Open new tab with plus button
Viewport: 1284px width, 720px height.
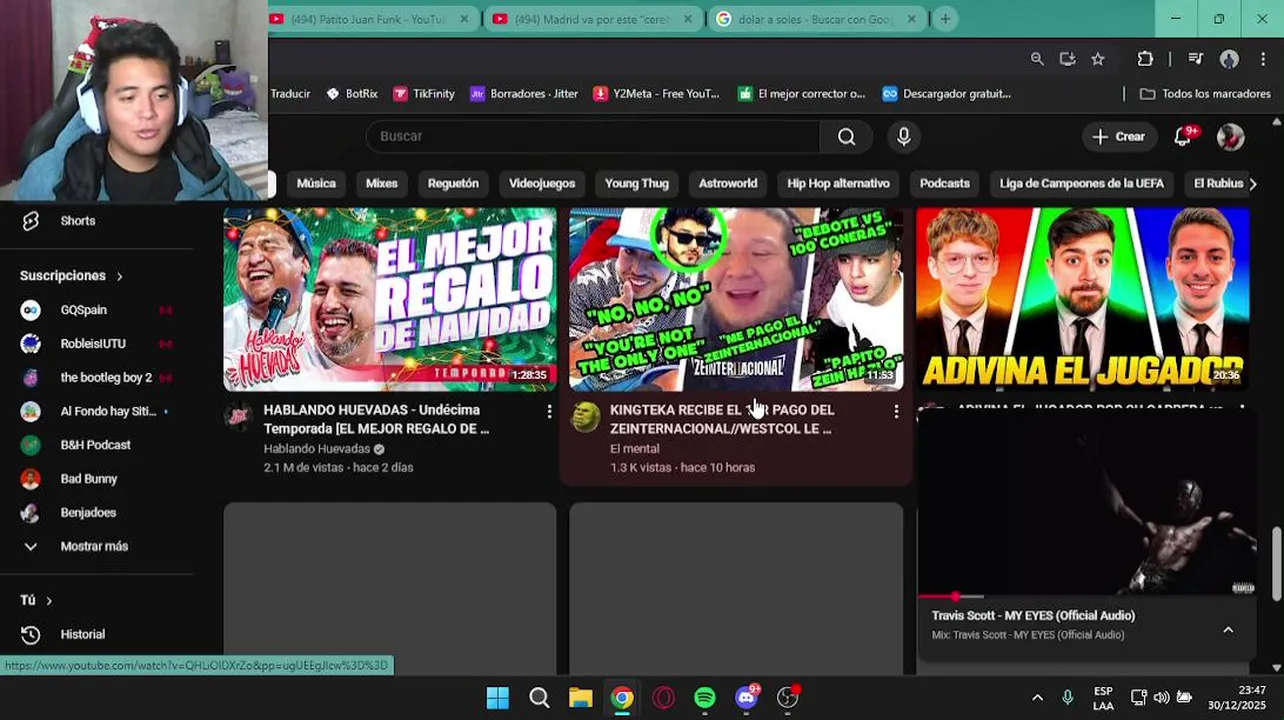(x=945, y=18)
